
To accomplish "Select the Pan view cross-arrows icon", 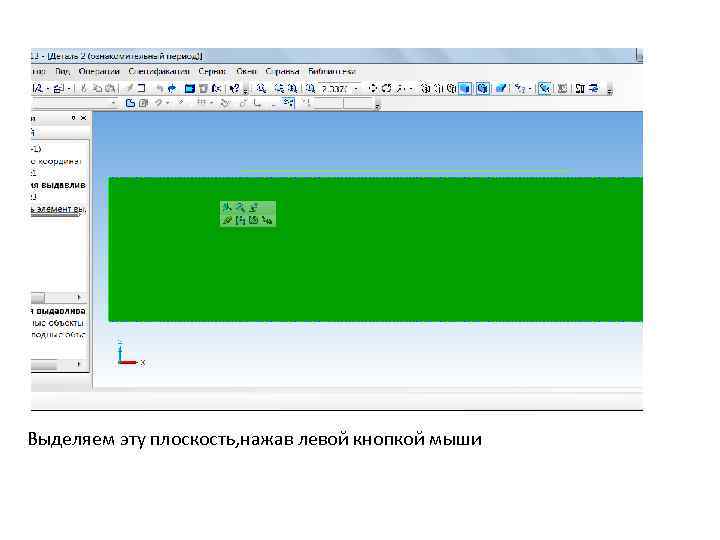I will [x=372, y=88].
